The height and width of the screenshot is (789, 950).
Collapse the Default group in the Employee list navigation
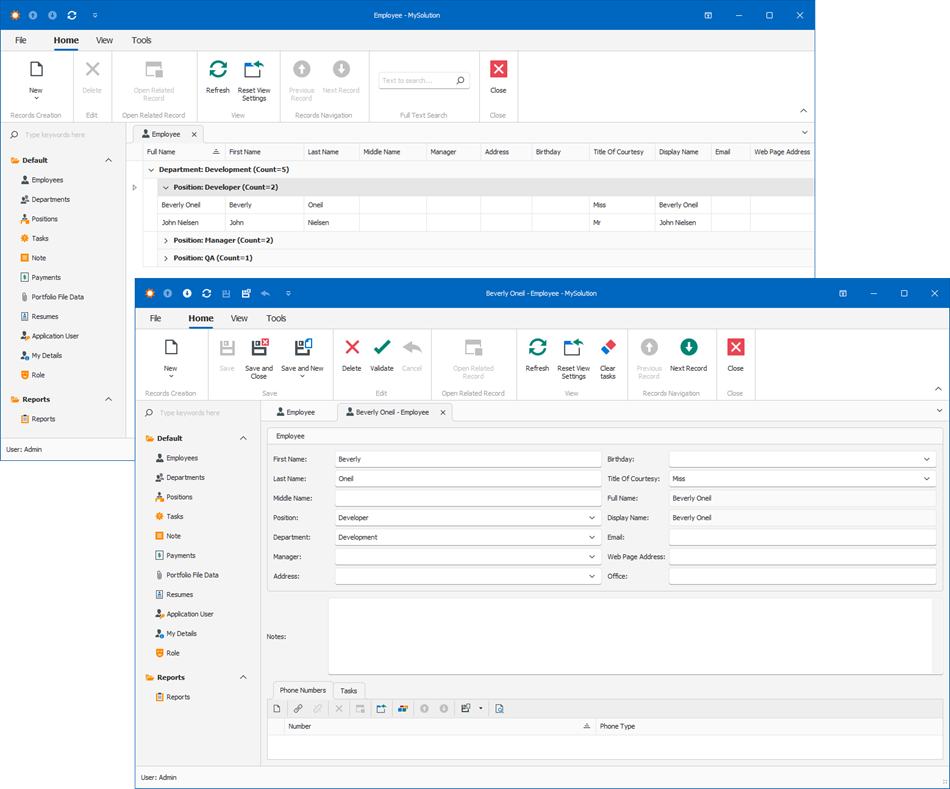108,160
